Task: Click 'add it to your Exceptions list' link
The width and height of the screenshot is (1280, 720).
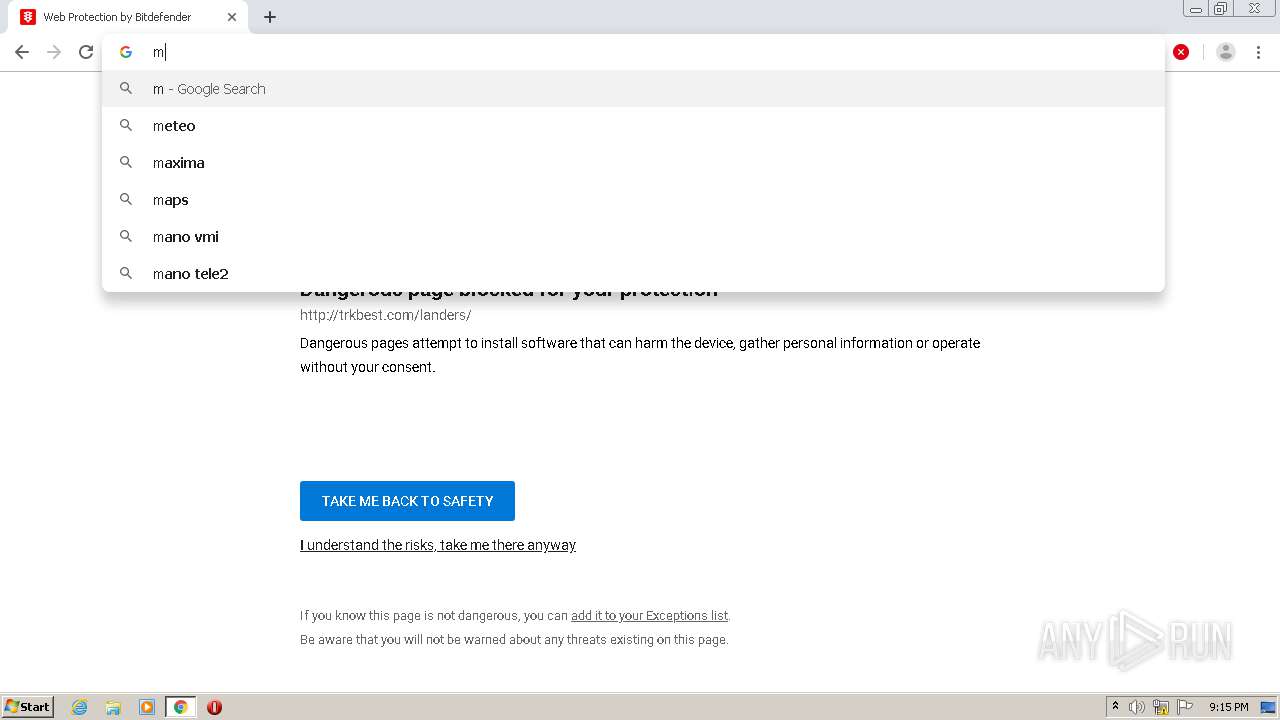Action: pos(649,616)
